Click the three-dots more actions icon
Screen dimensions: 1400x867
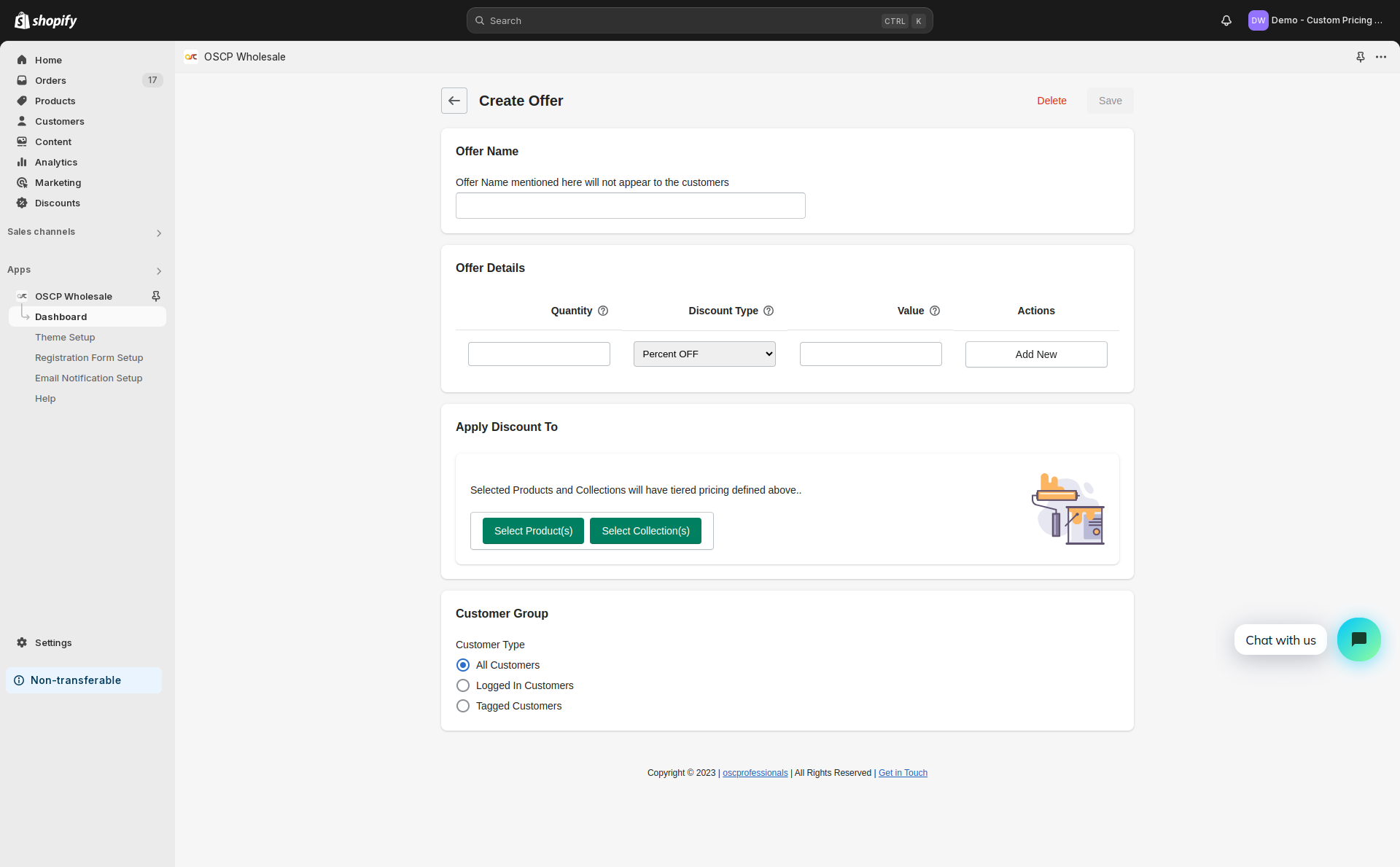pos(1381,57)
